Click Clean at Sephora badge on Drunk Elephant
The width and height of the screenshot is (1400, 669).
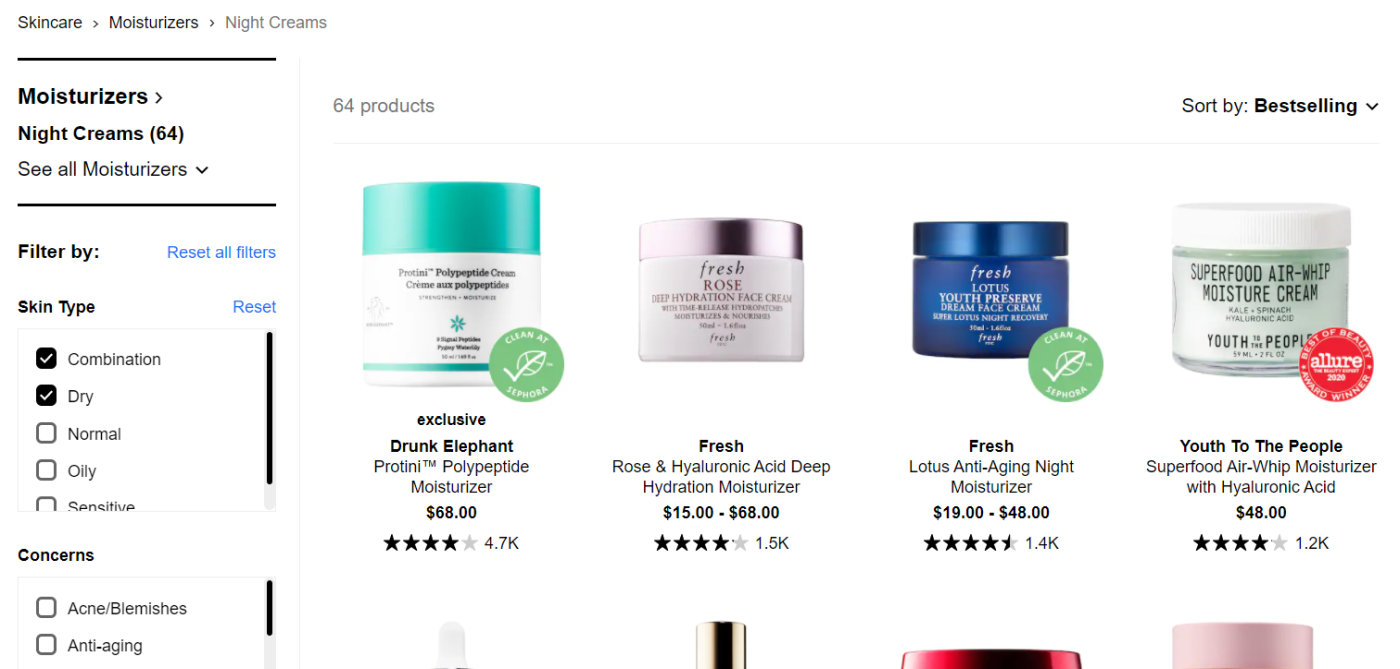tap(526, 366)
